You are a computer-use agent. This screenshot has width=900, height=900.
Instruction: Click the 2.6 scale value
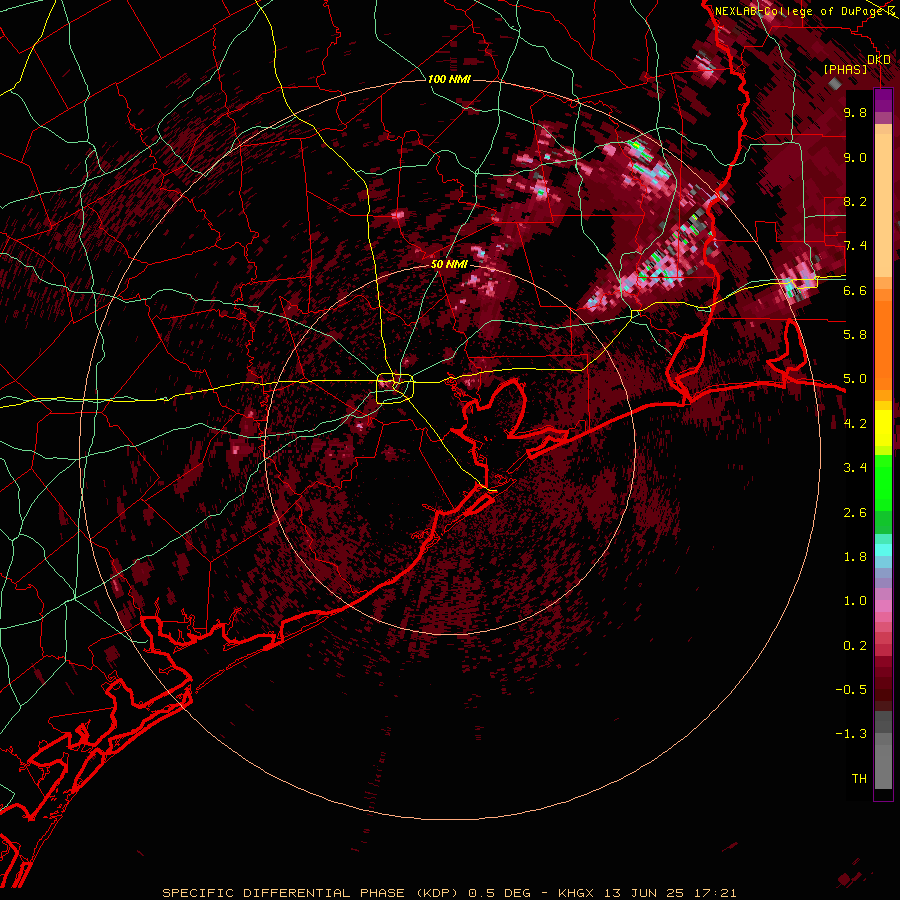(855, 513)
